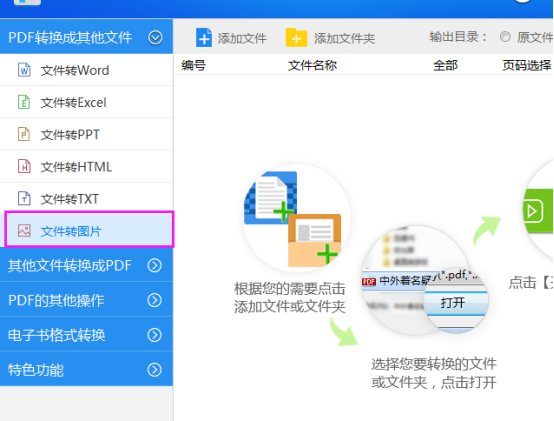The width and height of the screenshot is (554, 421).
Task: Expand the PDF的其他操作 section arrow
Action: coord(154,300)
